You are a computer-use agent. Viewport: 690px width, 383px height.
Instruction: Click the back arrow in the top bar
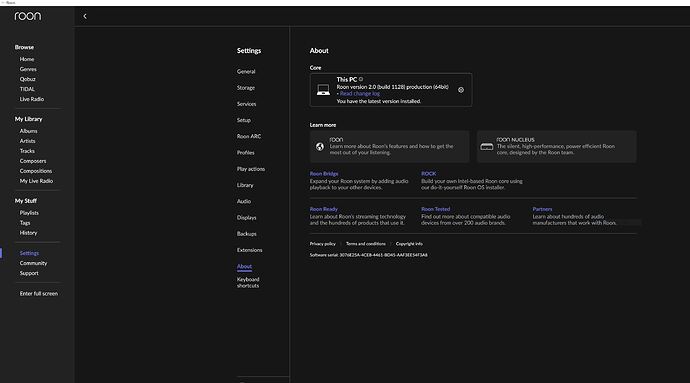(85, 16)
